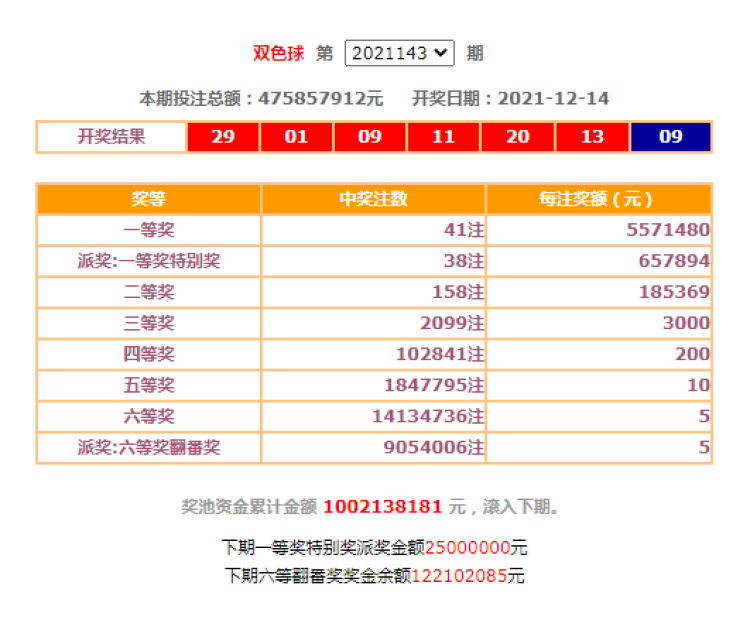Click the total bet amount 475857912元
Image resolution: width=750 pixels, height=637 pixels.
coord(320,99)
